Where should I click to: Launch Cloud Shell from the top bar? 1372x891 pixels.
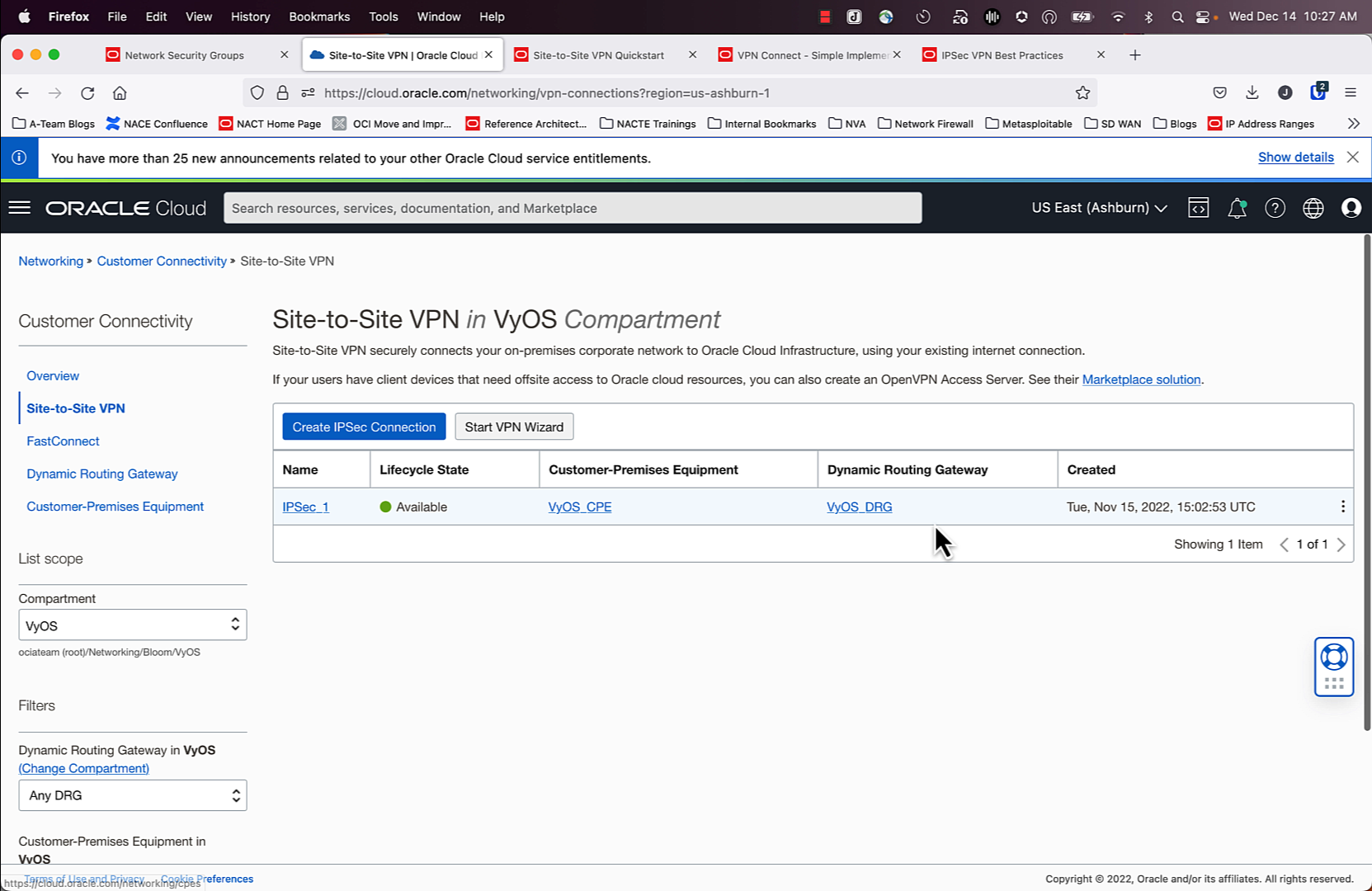[1198, 208]
